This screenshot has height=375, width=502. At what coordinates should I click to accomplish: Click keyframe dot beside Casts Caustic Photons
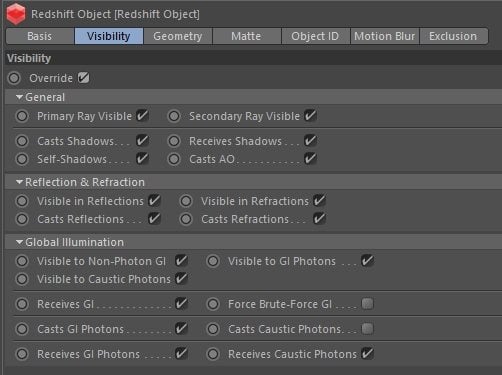(213, 329)
